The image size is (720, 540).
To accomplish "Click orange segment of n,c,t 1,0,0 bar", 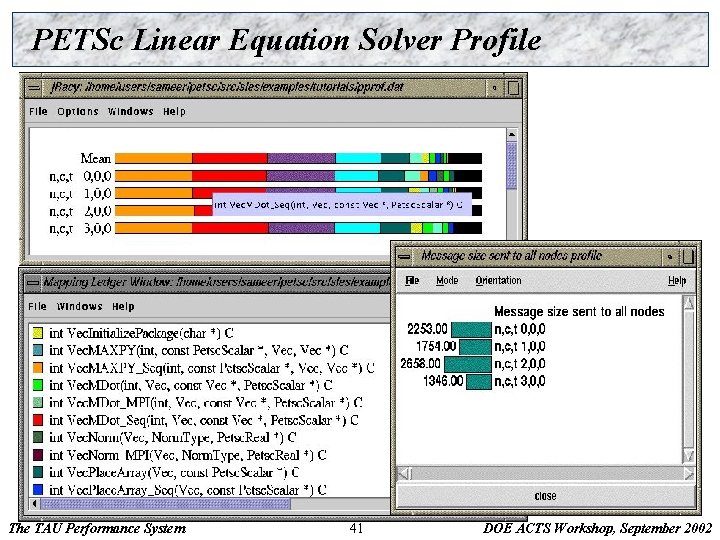I will point(153,193).
